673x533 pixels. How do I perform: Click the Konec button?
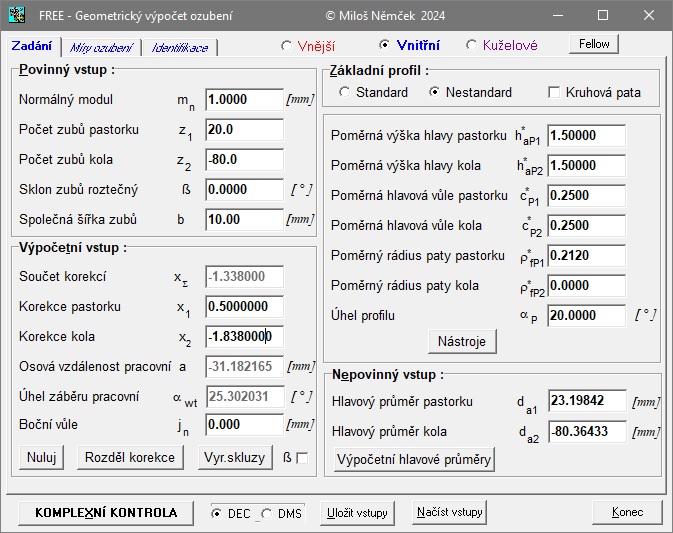[x=628, y=512]
